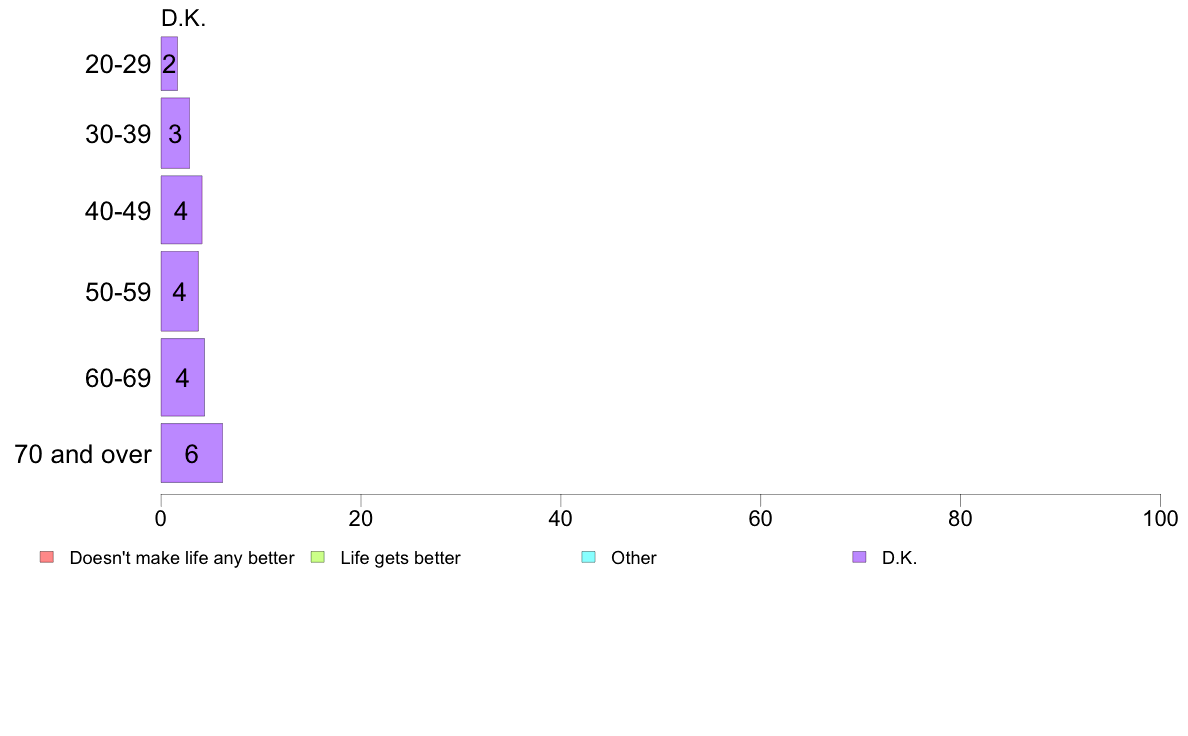
Task: Click the 'Other' legend text
Action: (633, 558)
